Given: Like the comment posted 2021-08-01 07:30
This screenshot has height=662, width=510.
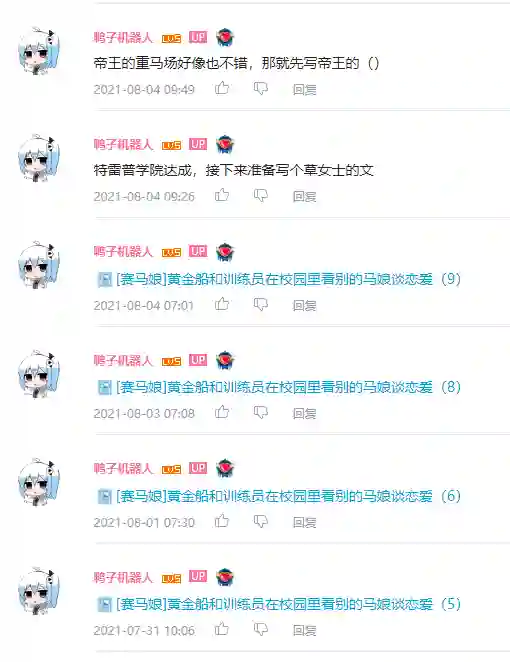Looking at the screenshot, I should (222, 521).
